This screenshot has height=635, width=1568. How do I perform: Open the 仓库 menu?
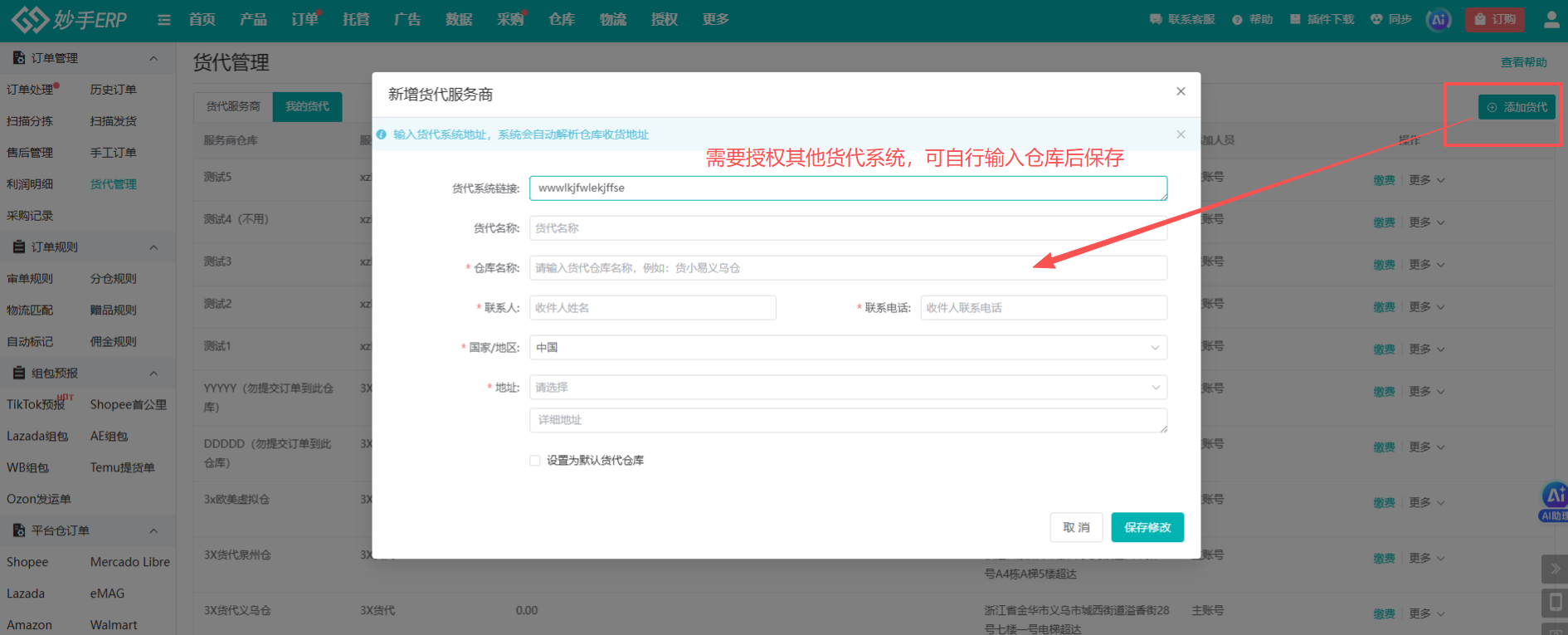[x=562, y=20]
